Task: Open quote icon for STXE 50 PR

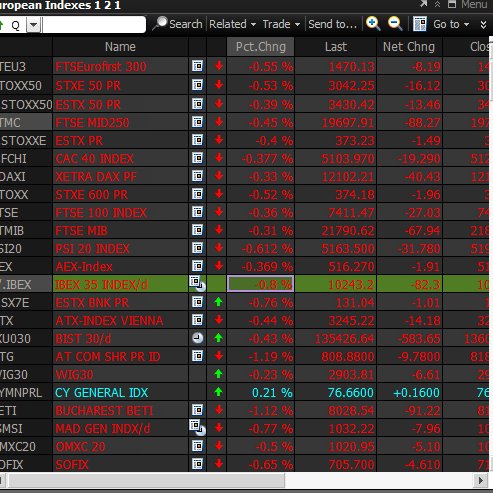Action: [x=197, y=85]
